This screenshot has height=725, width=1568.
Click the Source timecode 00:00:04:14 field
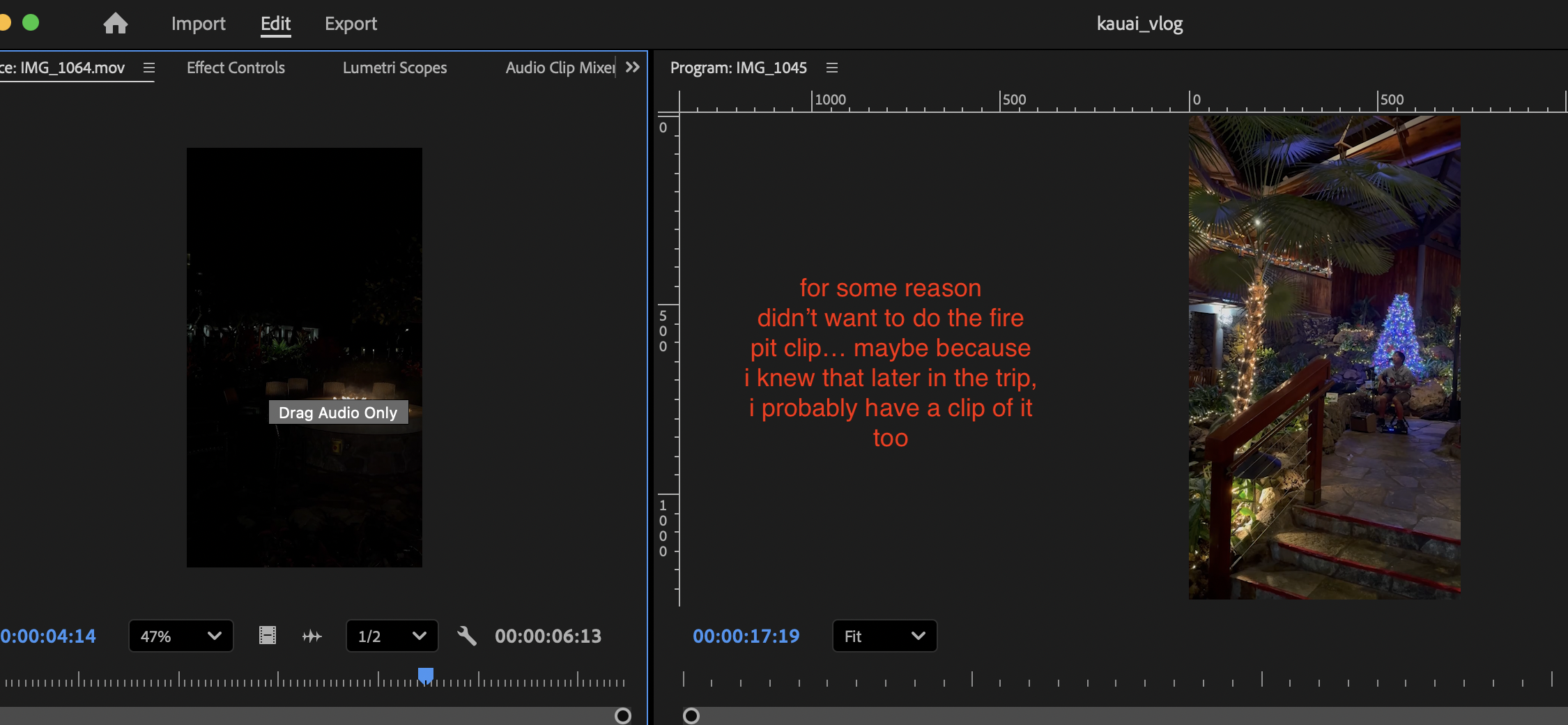point(47,636)
